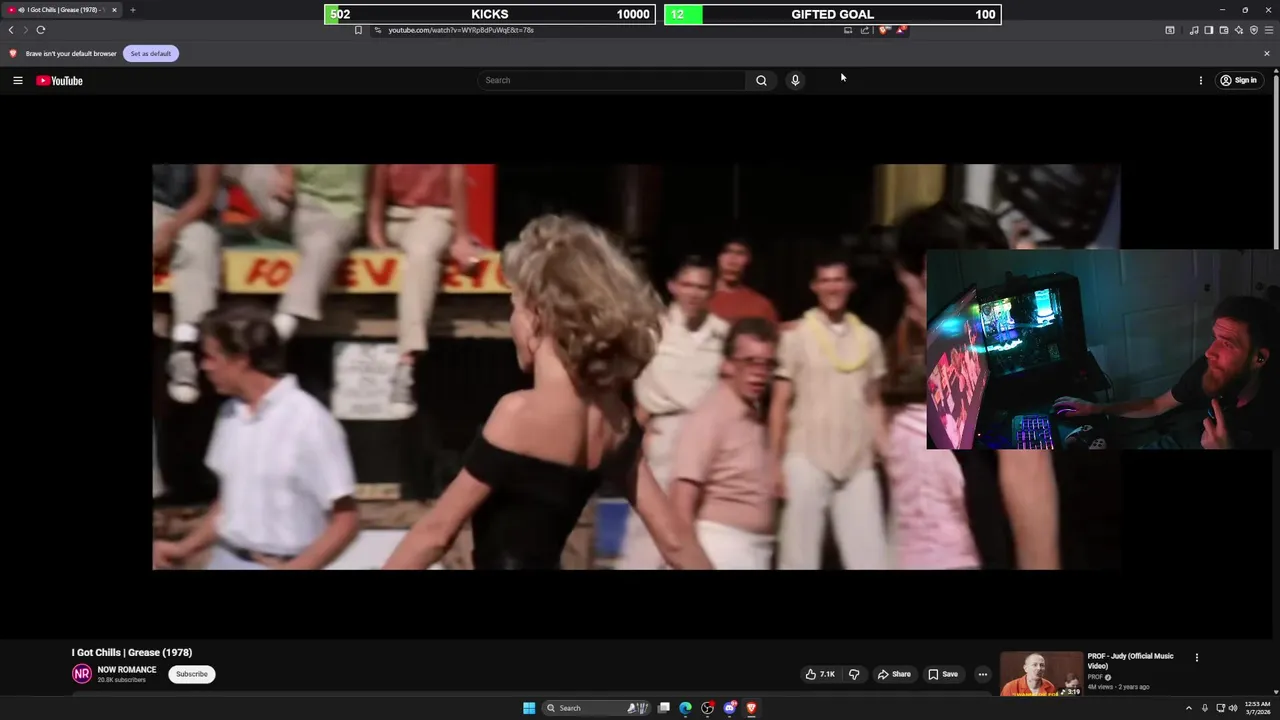1280x720 pixels.
Task: Open the Brave VPN shield icon
Action: 1254,30
